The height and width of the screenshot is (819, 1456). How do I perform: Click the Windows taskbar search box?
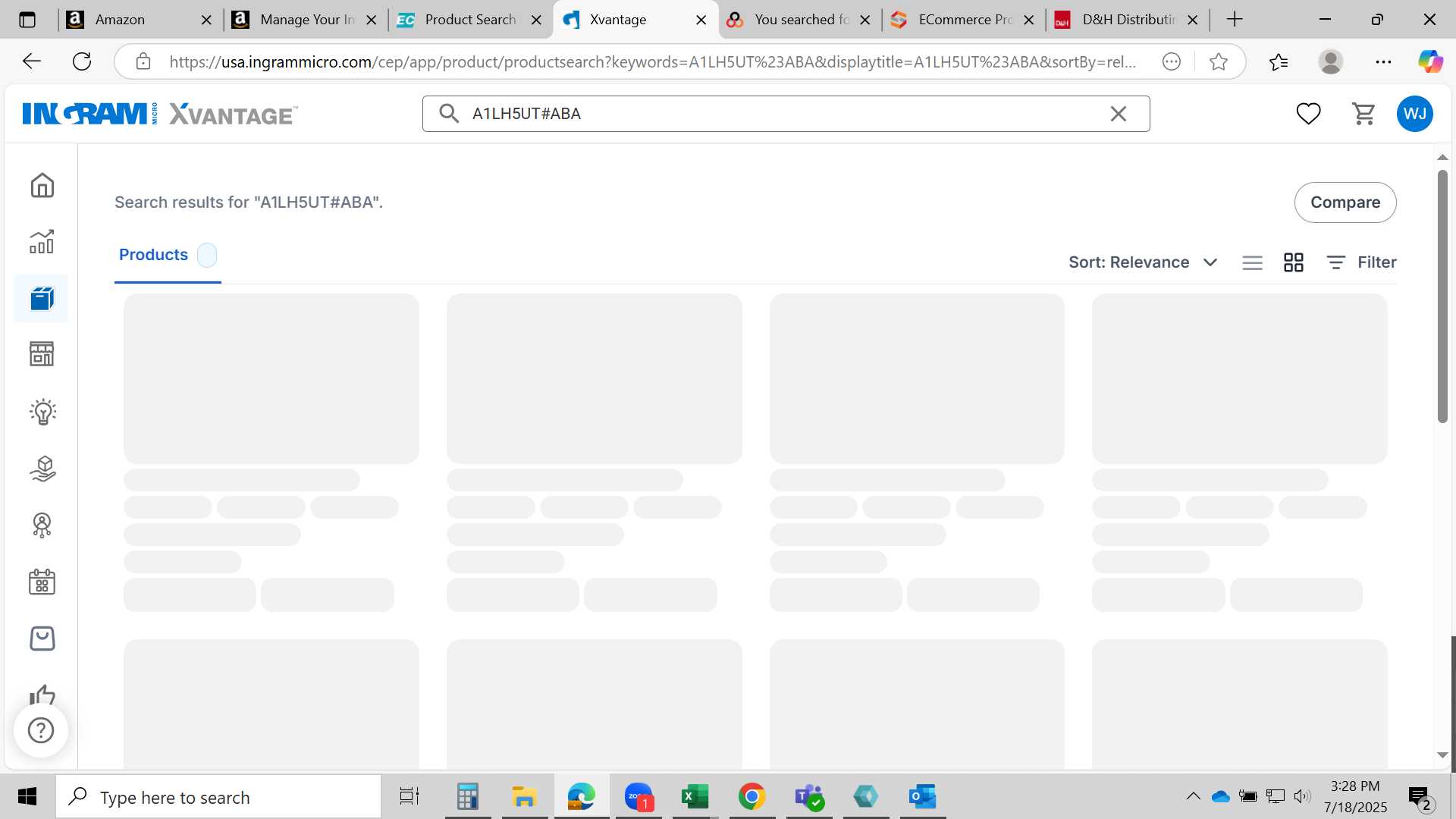(x=218, y=797)
